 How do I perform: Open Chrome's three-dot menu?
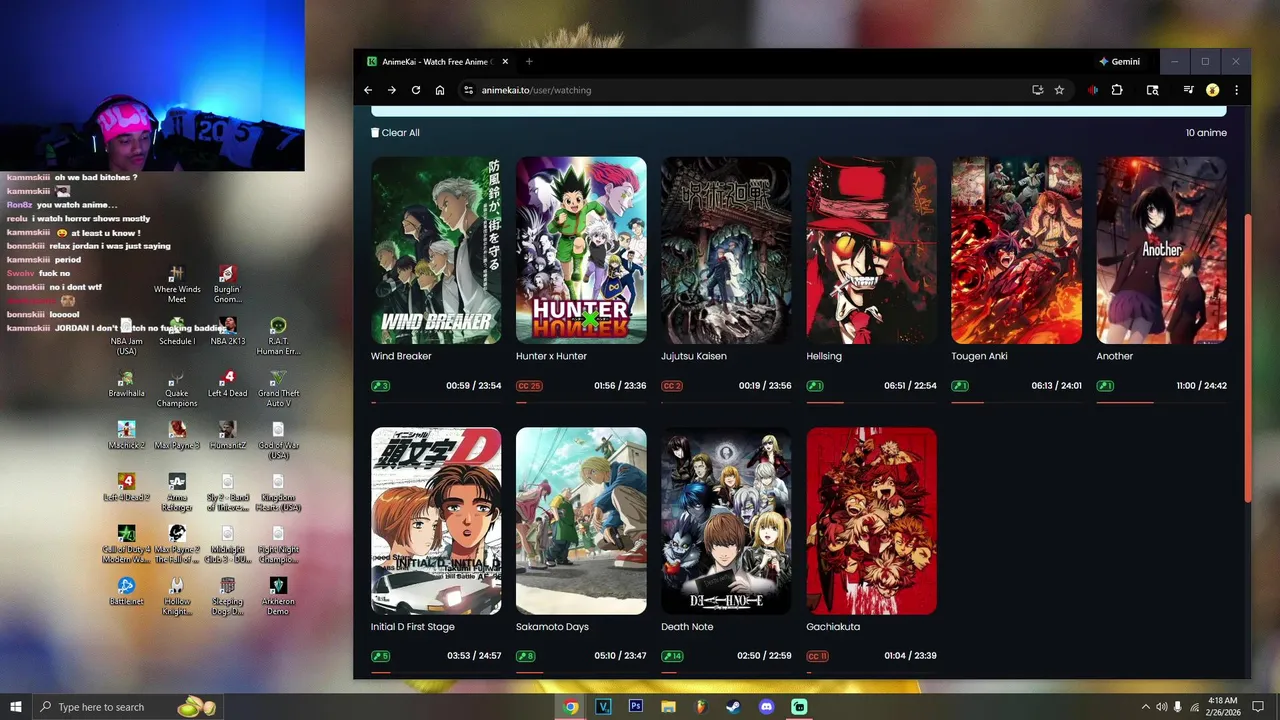coord(1236,90)
